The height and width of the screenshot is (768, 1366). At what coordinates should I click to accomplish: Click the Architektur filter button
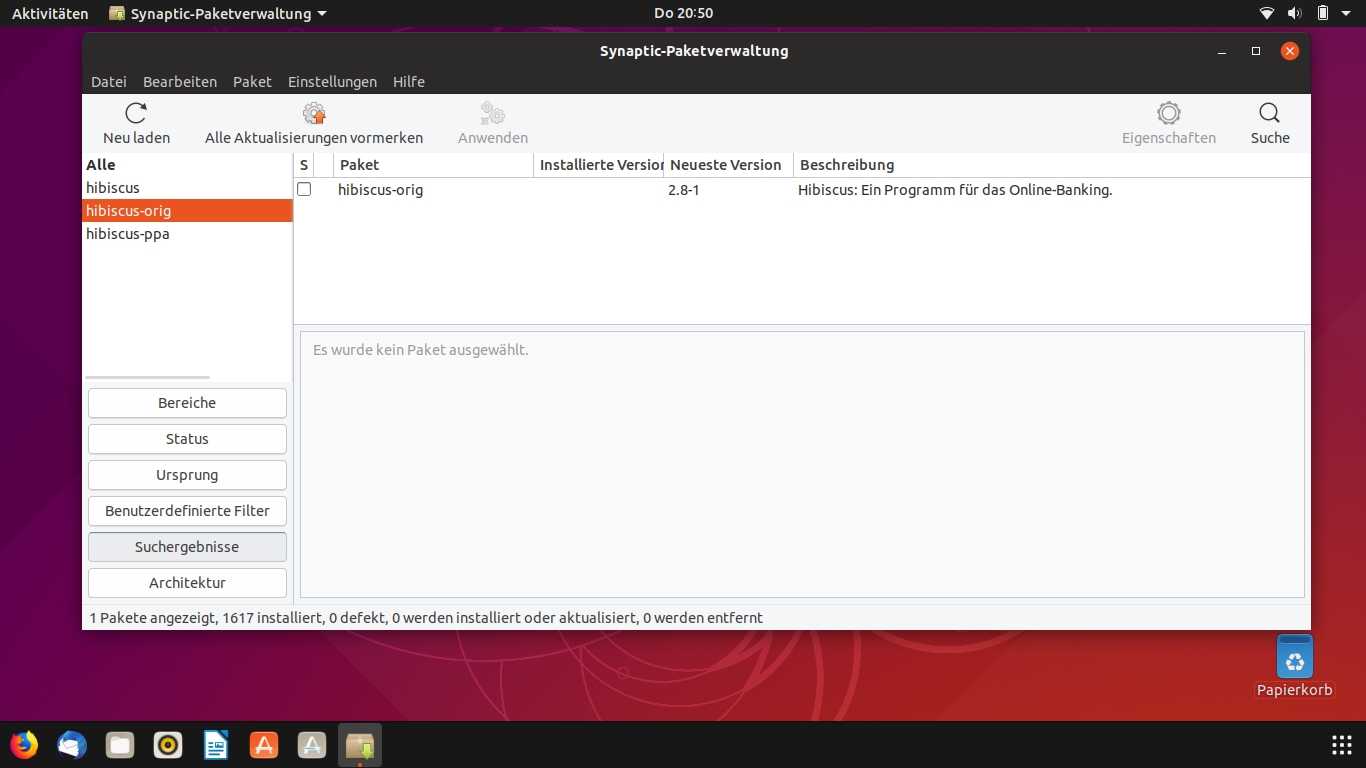point(187,583)
